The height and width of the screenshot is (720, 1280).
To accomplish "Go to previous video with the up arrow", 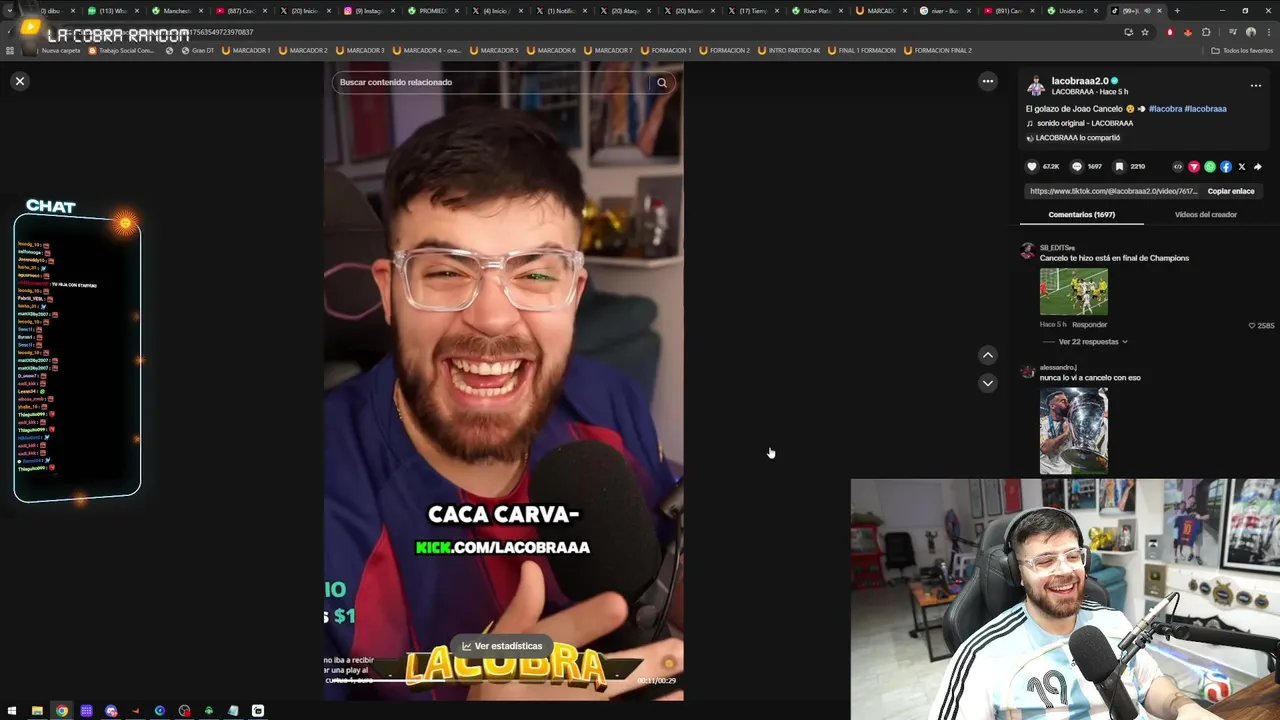I will [987, 355].
